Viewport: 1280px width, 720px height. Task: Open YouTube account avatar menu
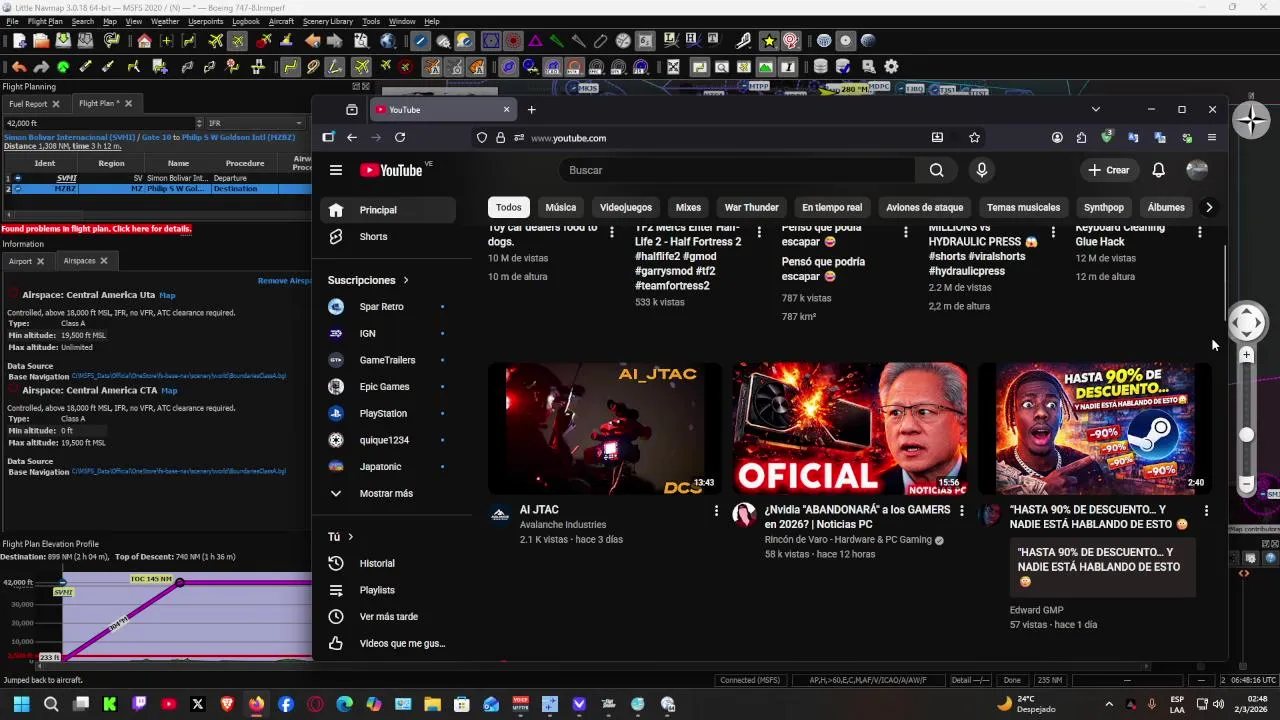[x=1197, y=170]
